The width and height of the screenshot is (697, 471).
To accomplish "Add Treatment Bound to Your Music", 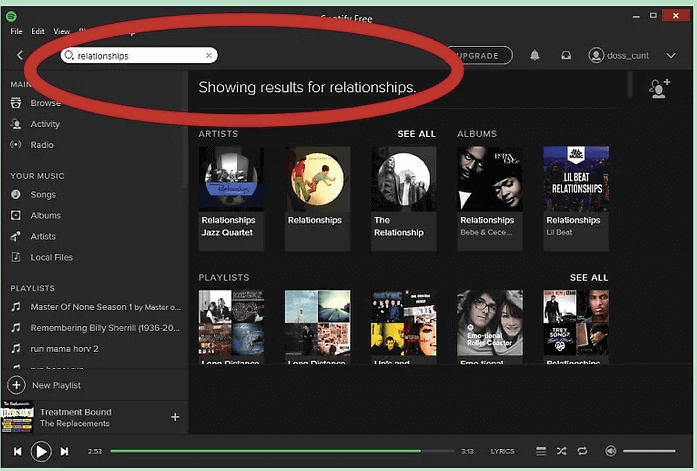I will tap(175, 417).
